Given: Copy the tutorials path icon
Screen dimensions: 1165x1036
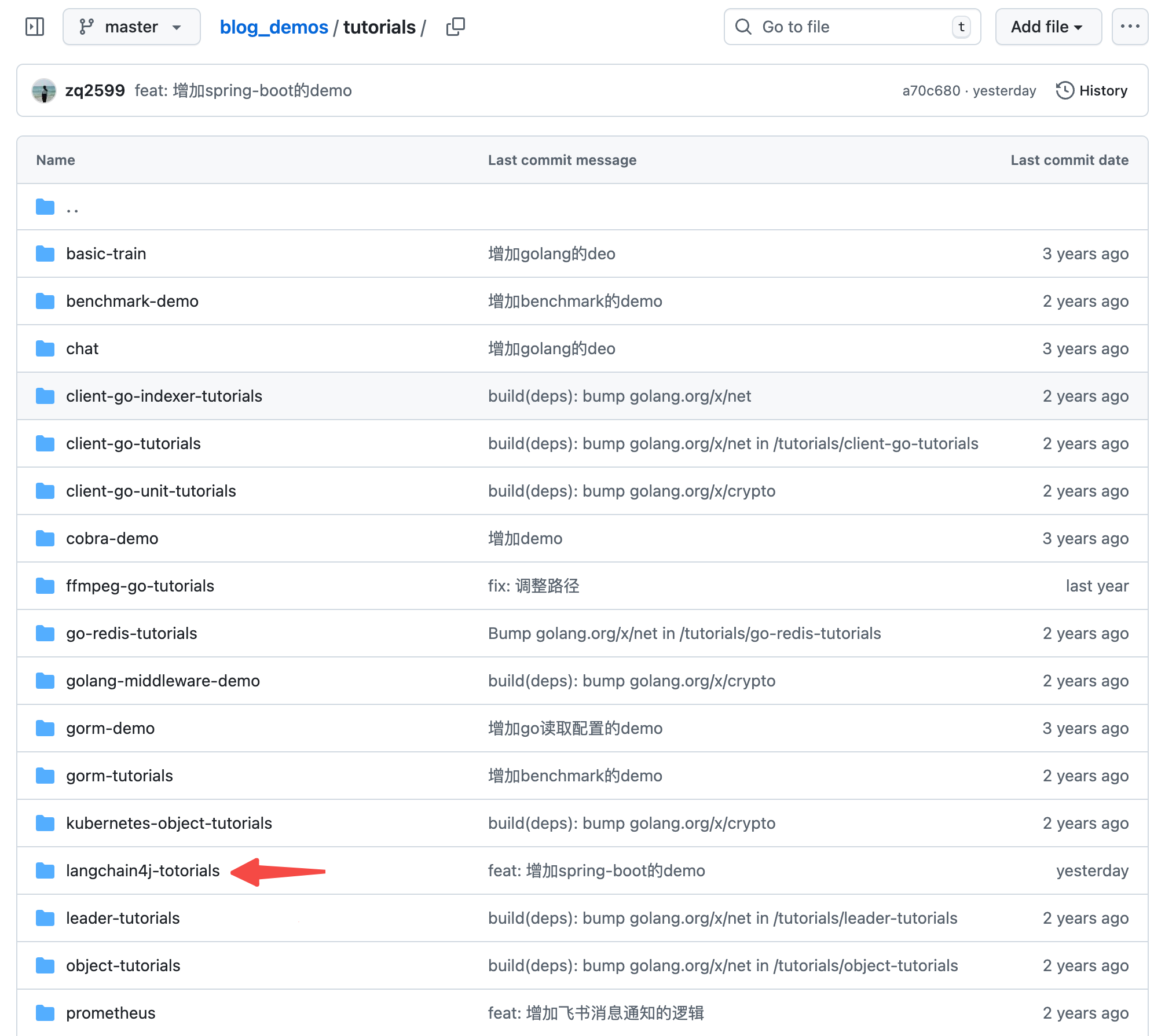Looking at the screenshot, I should (x=455, y=27).
